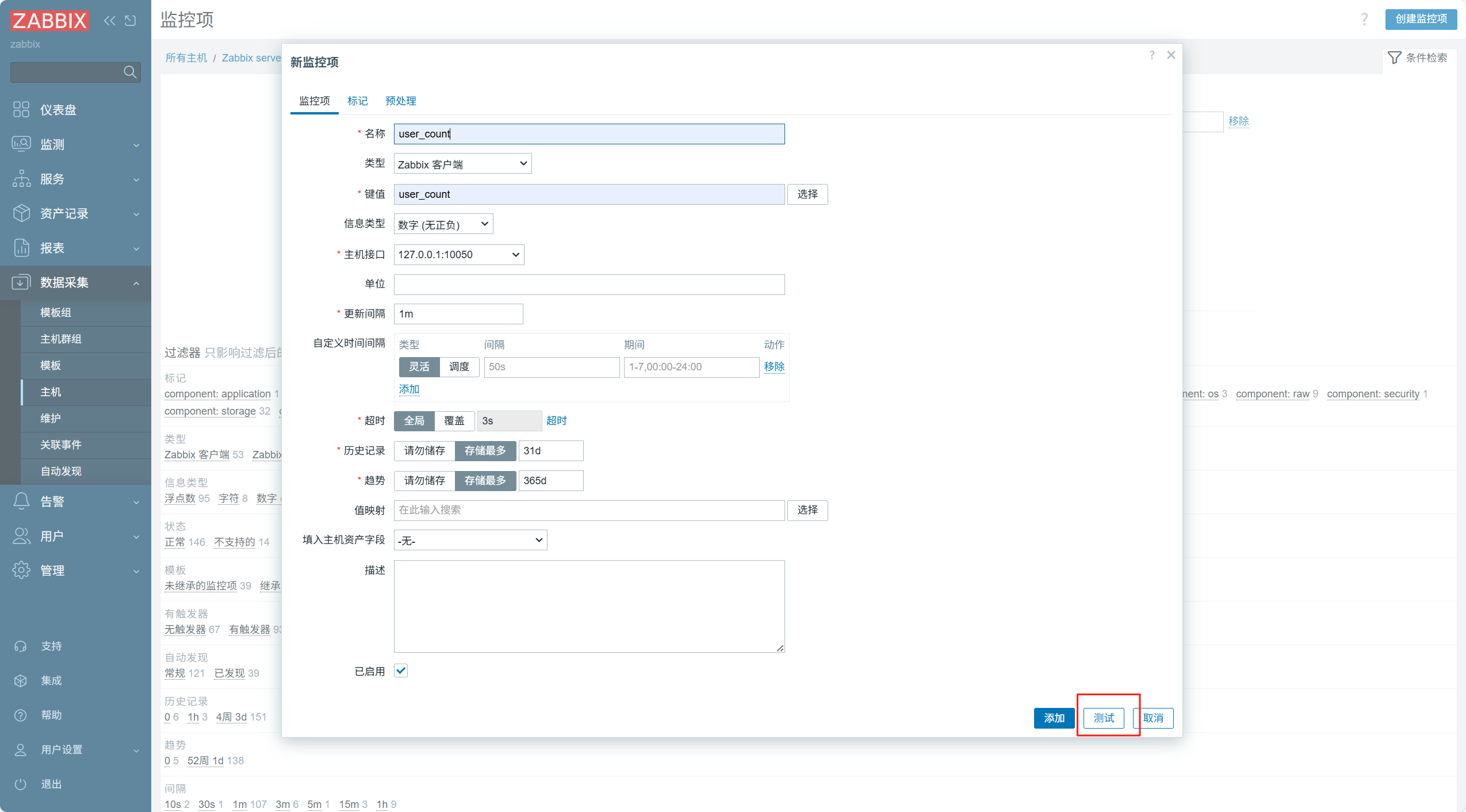
Task: Switch to 预处理 tab
Action: click(400, 101)
